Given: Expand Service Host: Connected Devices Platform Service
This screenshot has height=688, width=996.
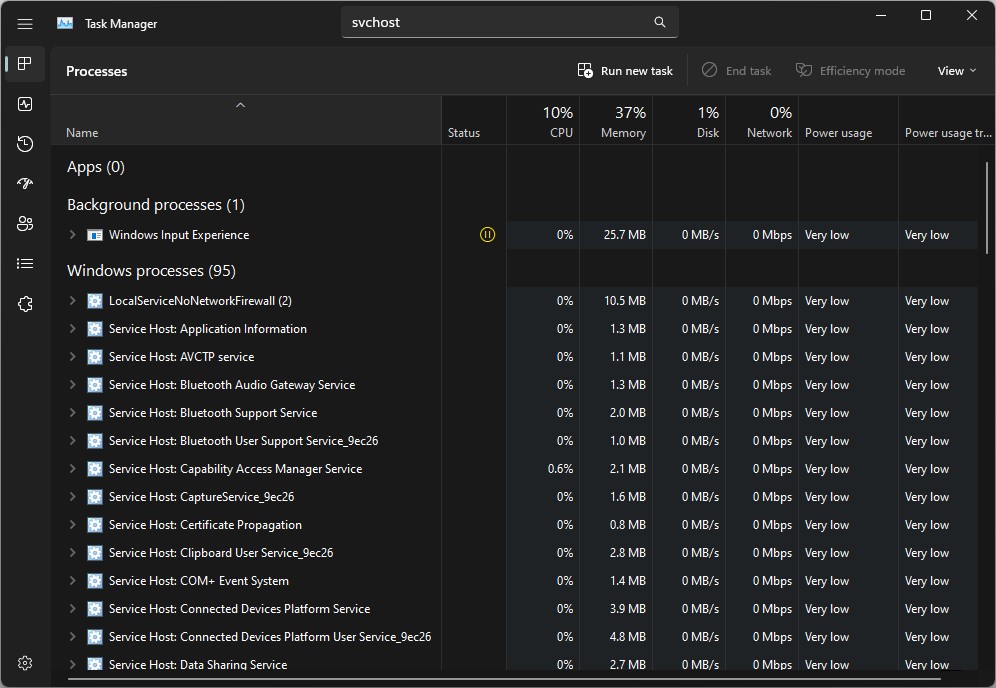Looking at the screenshot, I should [72, 608].
